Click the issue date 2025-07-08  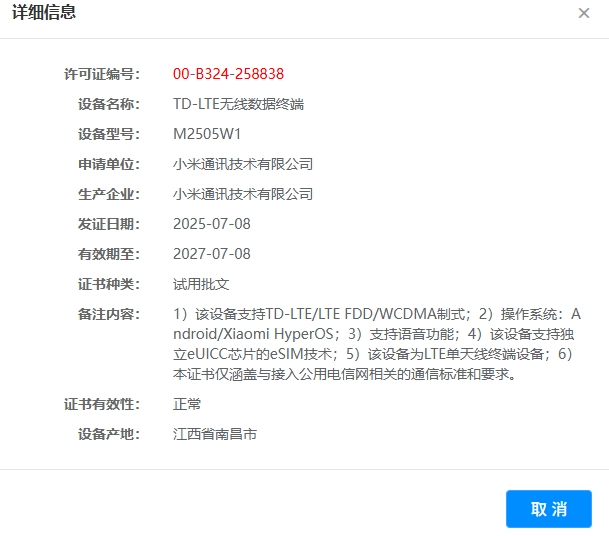(x=212, y=224)
